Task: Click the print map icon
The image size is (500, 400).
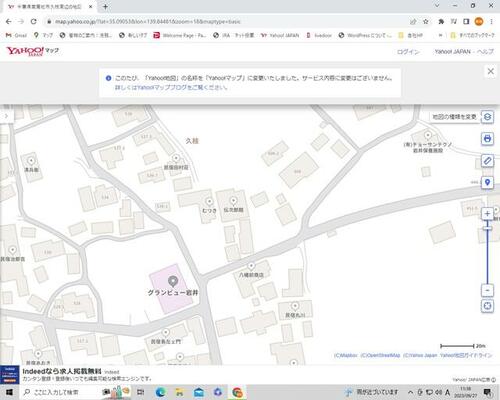Action: tap(487, 139)
